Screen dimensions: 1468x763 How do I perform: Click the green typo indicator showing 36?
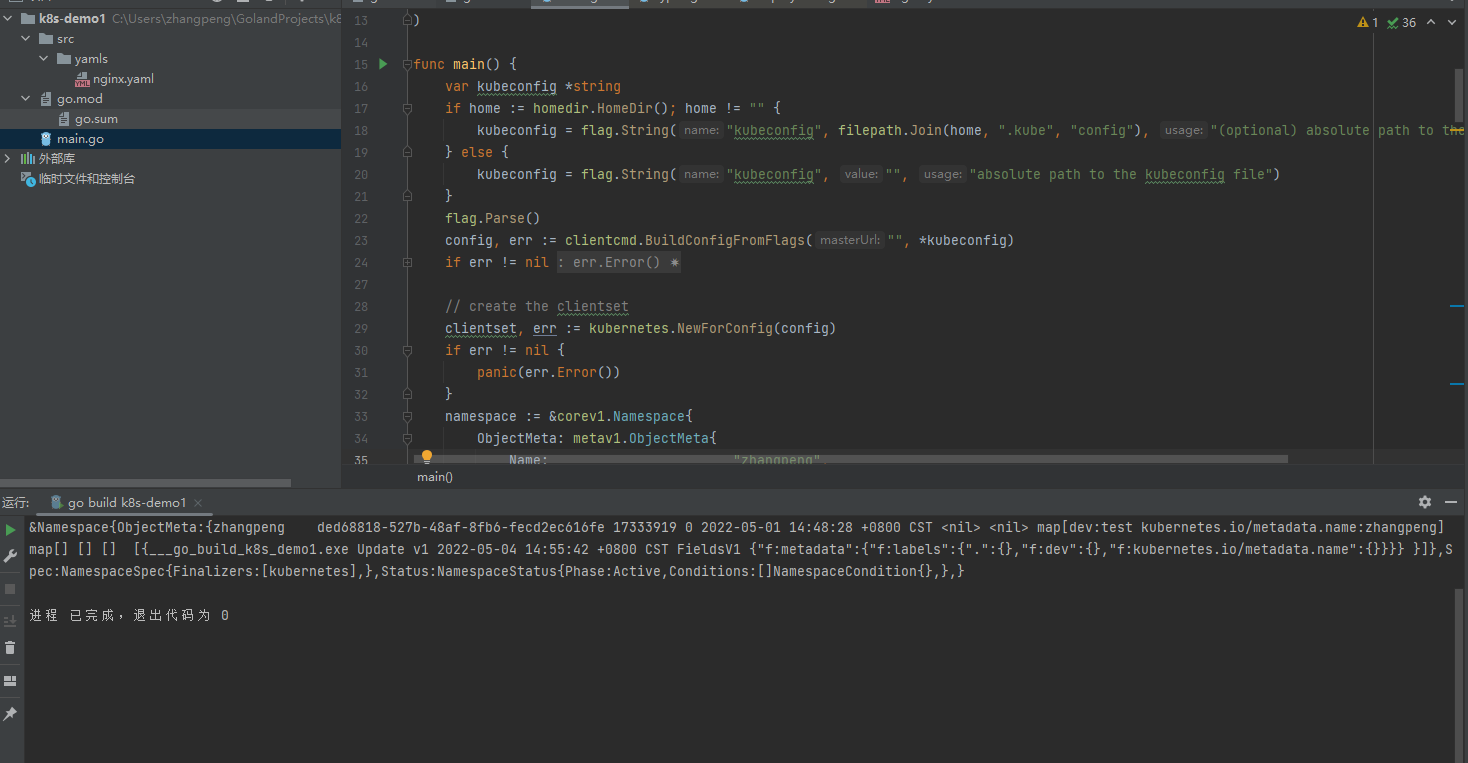click(x=1402, y=22)
